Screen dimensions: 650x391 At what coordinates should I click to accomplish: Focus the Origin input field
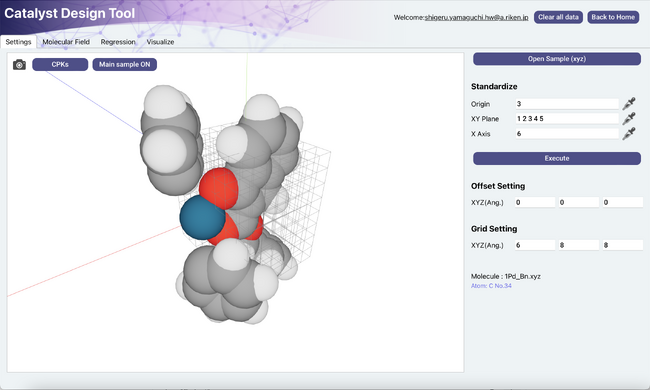567,104
